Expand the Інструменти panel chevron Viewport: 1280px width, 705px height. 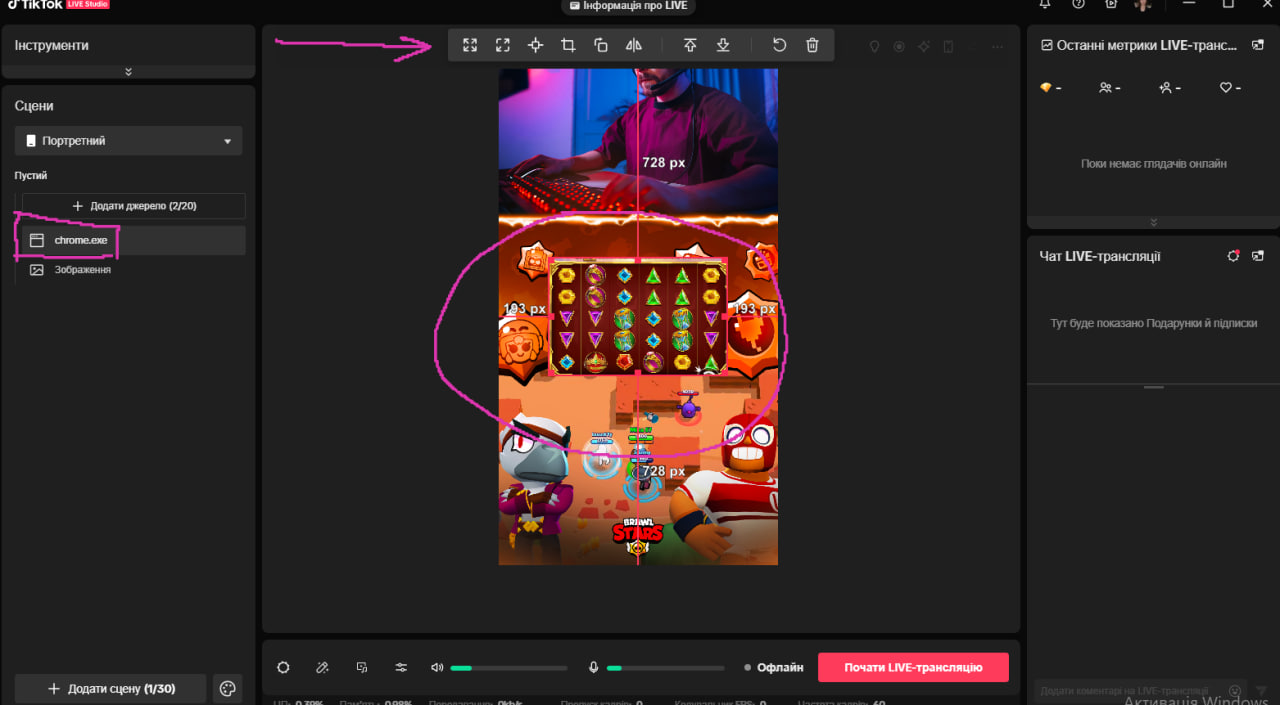point(128,71)
